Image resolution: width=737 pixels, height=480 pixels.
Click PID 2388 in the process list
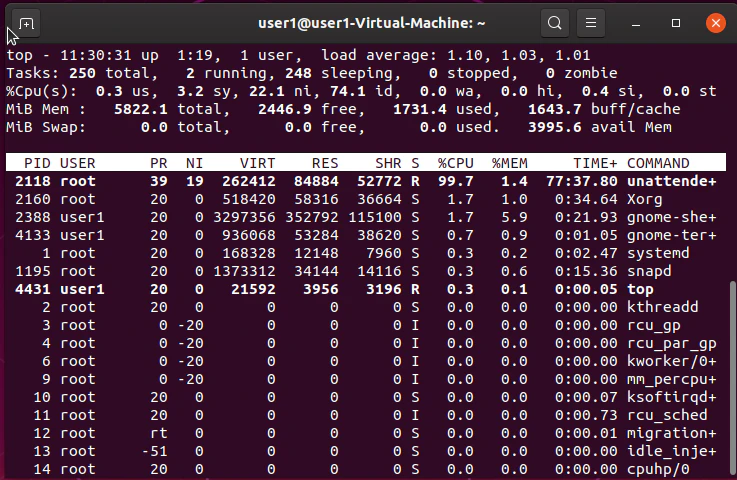pyautogui.click(x=32, y=217)
